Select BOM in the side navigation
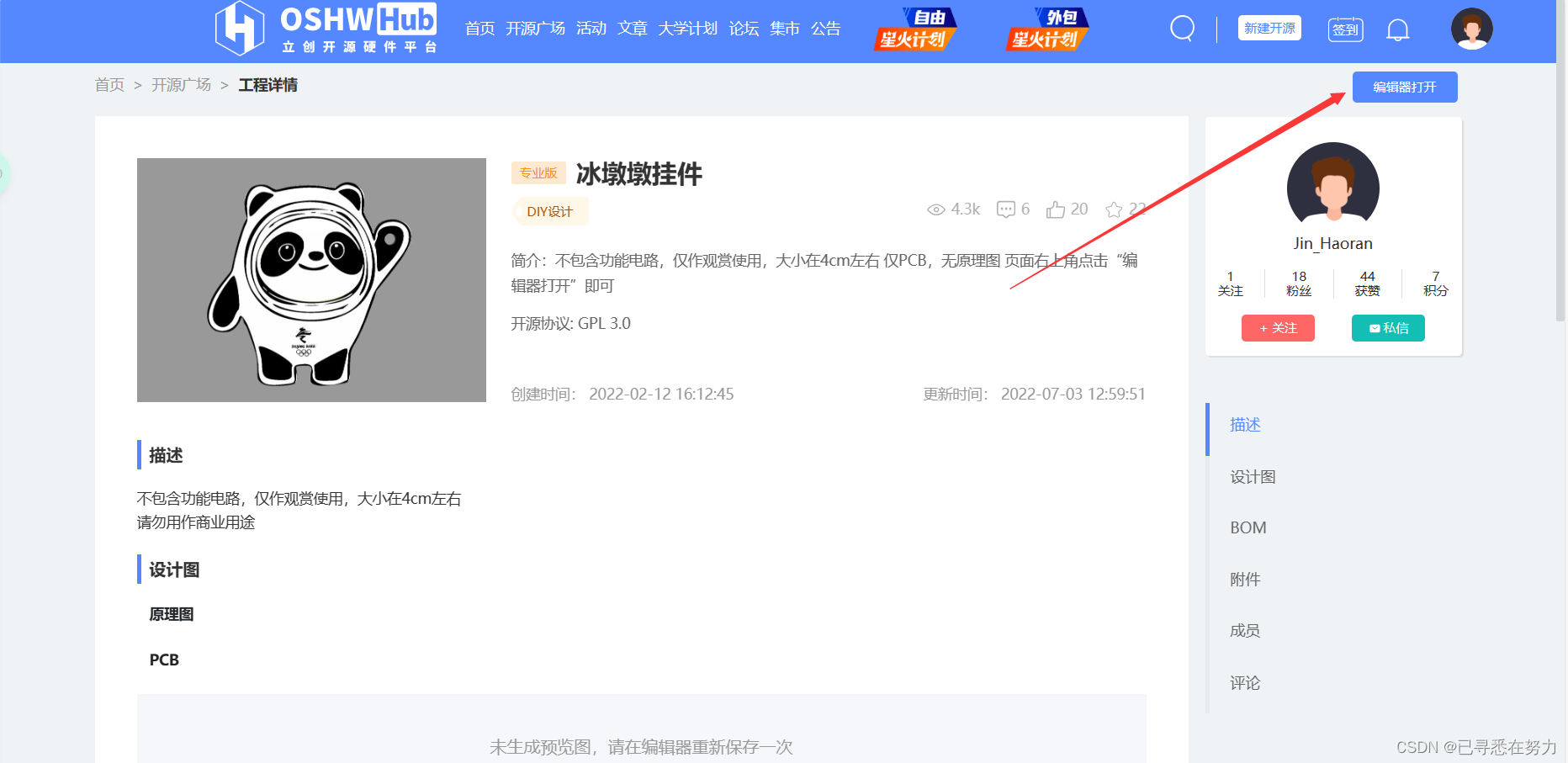1568x763 pixels. 1248,527
